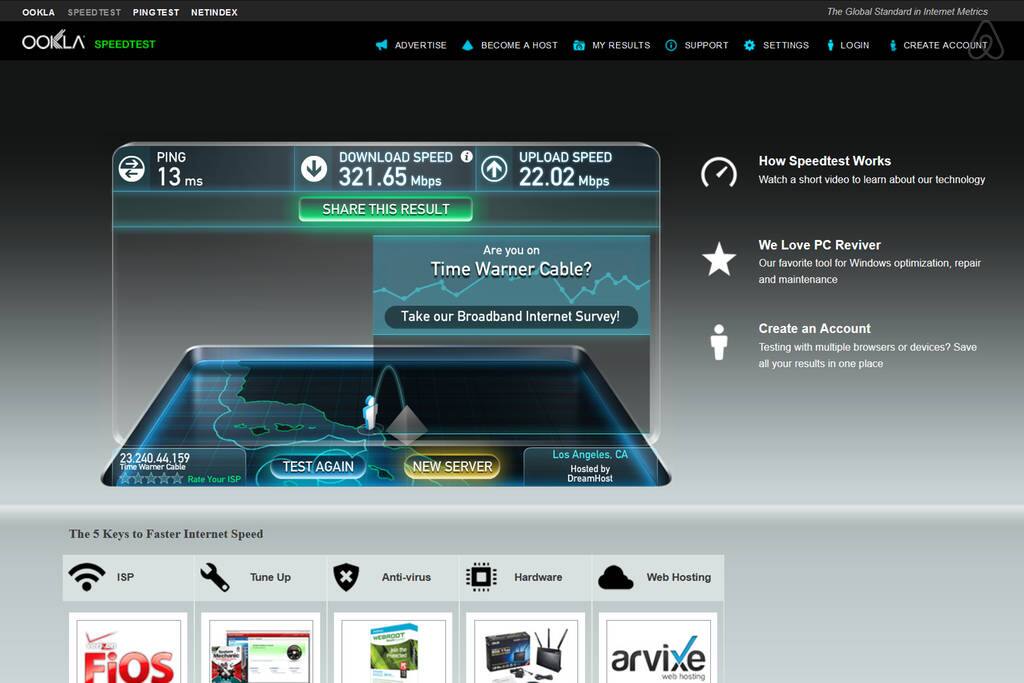The height and width of the screenshot is (683, 1024).
Task: Click the wrench icon in Tune Up tab
Action: click(215, 577)
